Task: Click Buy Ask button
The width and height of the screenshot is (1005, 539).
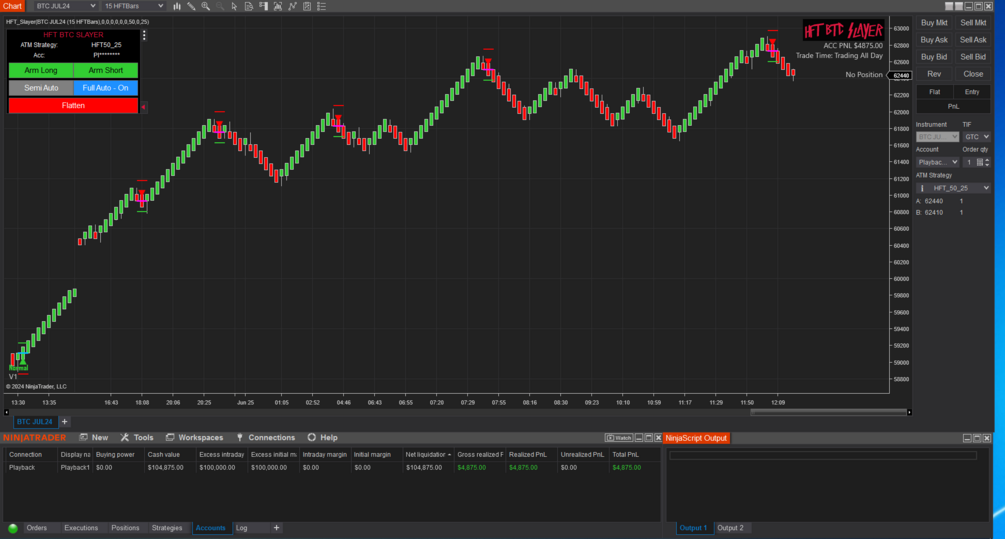Action: pos(934,40)
